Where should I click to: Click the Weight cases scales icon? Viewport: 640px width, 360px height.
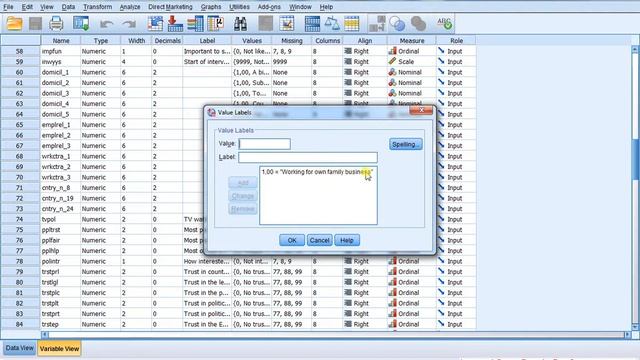coord(332,24)
